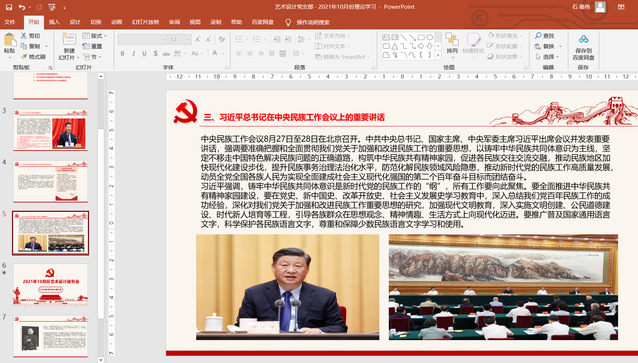Insert a new slide with the 新建幻灯片 icon

pos(69,46)
